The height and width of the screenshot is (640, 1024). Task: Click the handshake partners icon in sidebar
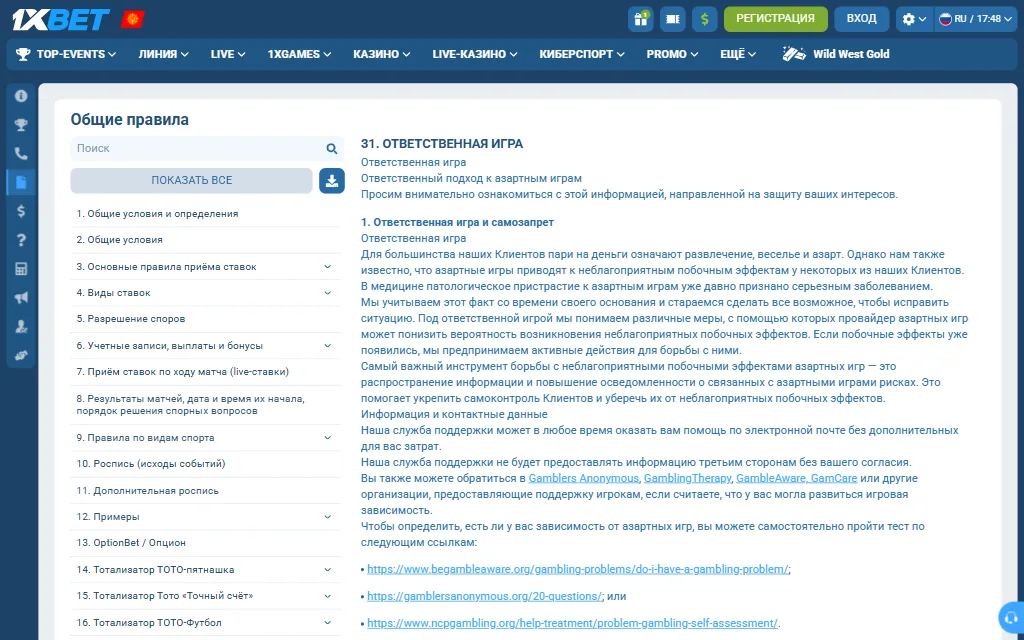(x=21, y=355)
